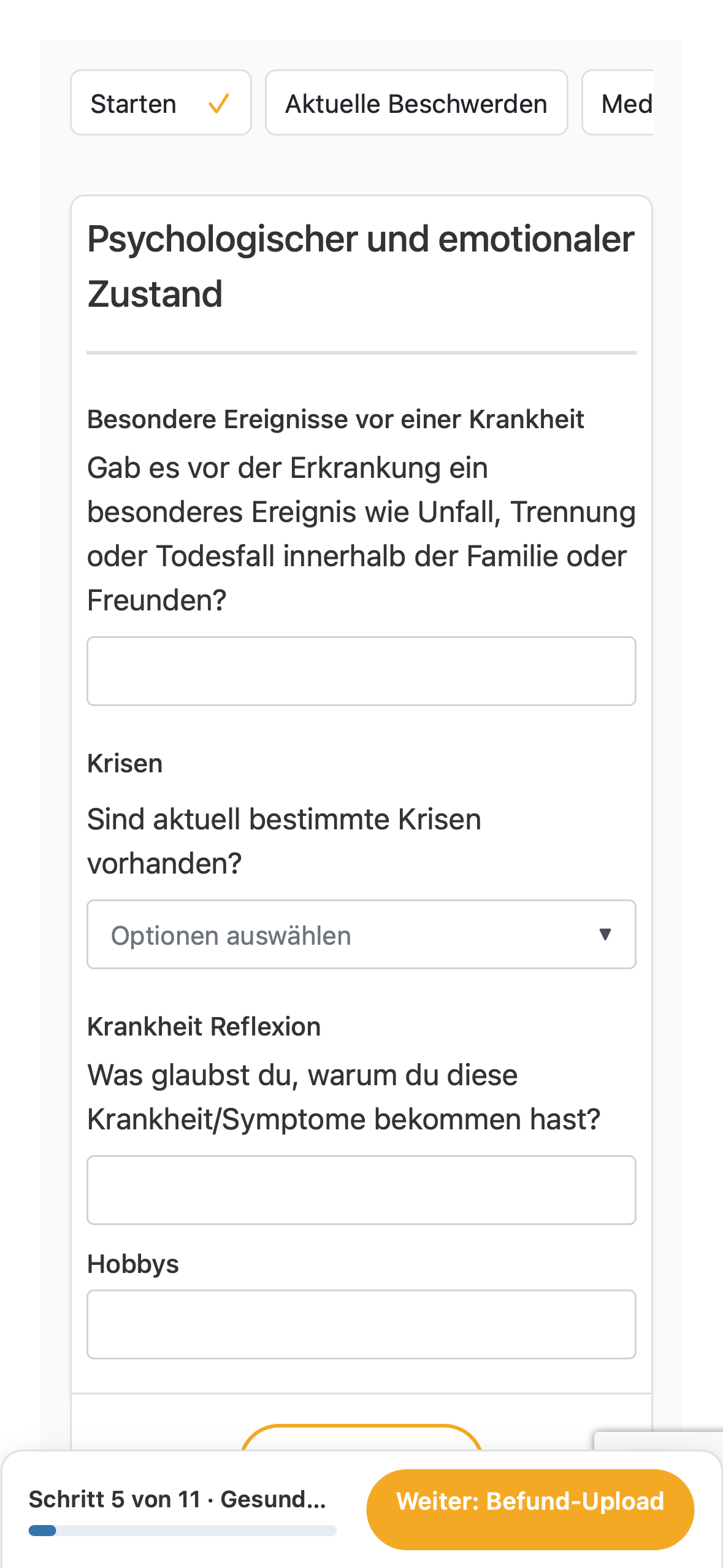Click the reCAPTCHA badge at right edge

click(x=659, y=1441)
